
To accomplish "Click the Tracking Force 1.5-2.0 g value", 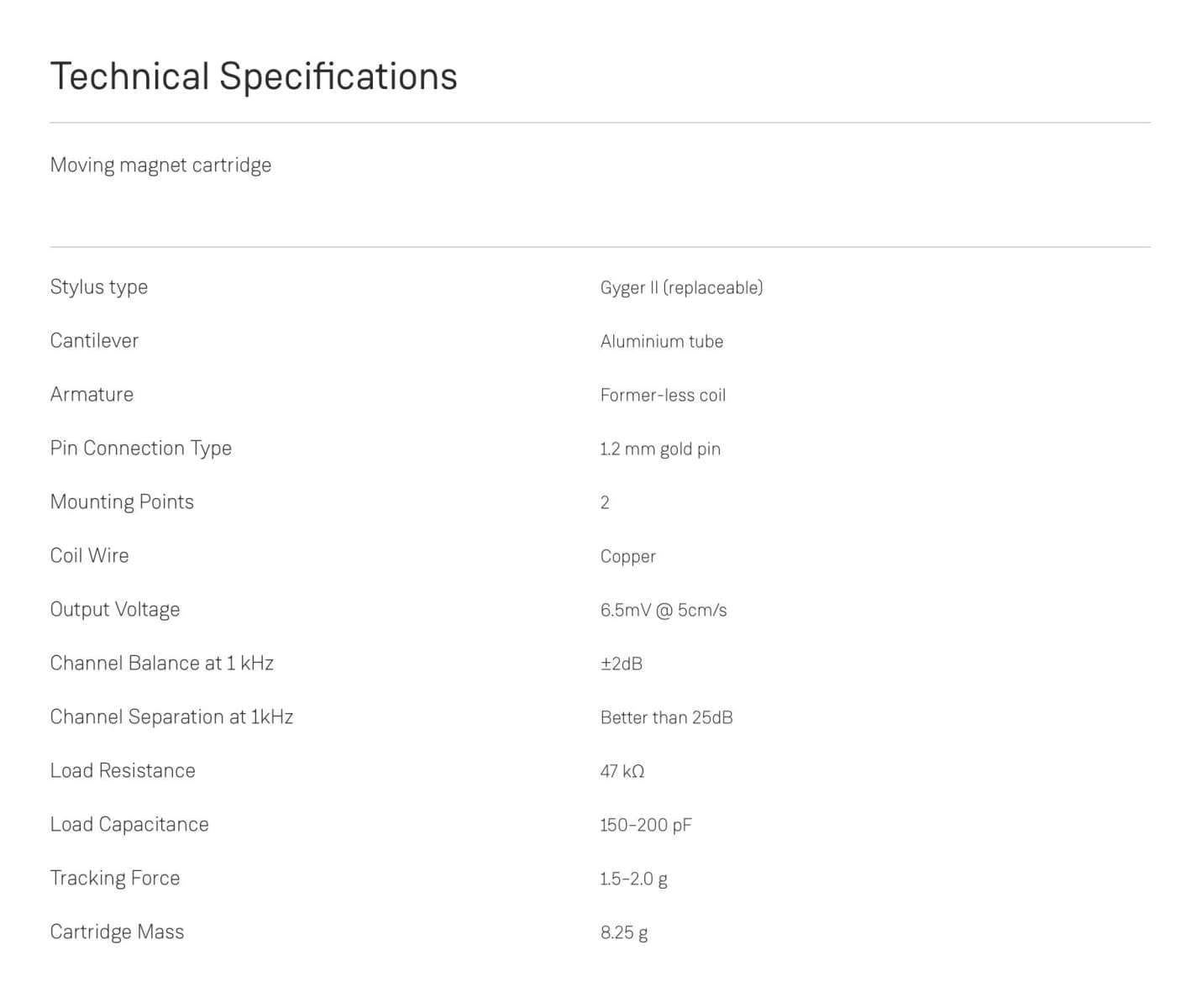I will [x=633, y=879].
